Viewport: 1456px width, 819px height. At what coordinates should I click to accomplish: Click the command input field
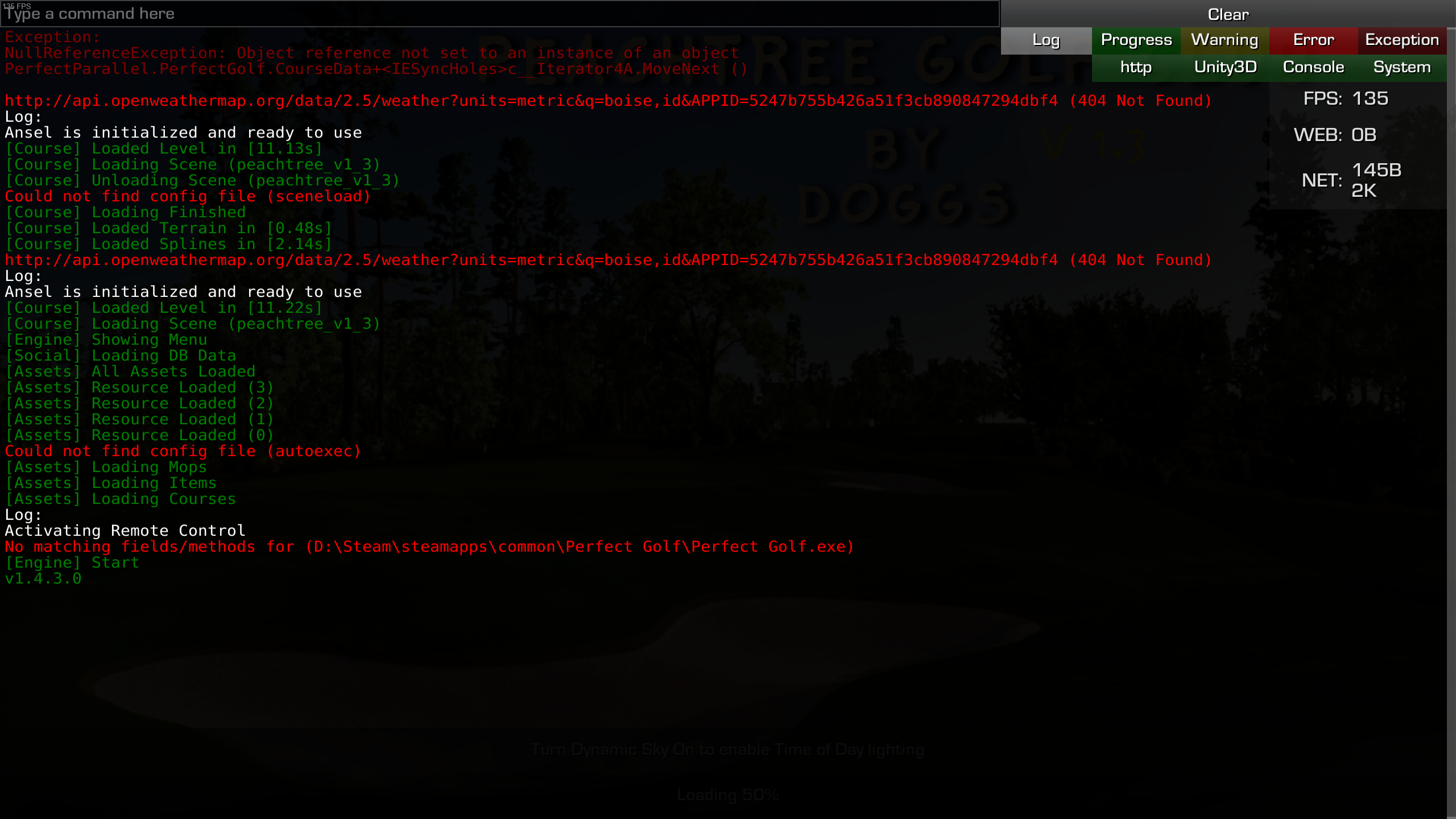pos(499,14)
